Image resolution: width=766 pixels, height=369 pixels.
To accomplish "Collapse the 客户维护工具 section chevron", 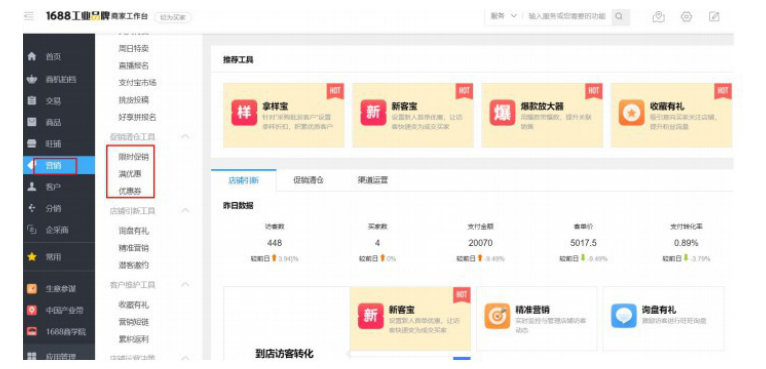I will point(185,284).
